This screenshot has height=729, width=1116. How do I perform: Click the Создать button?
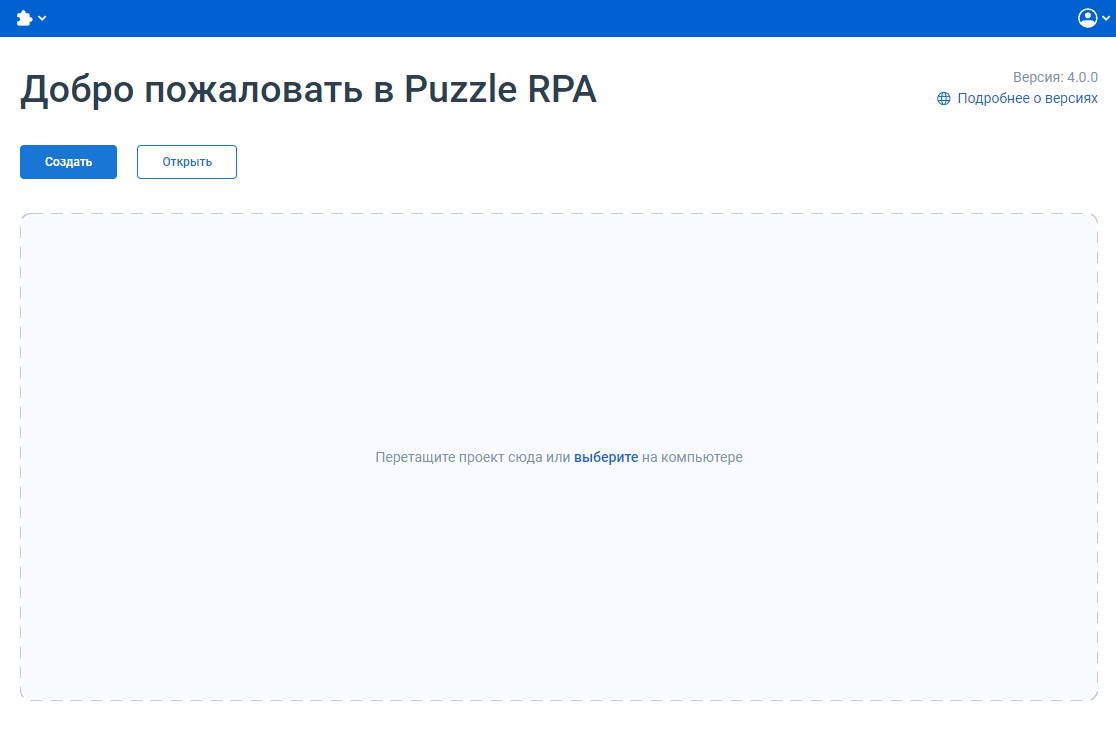(x=68, y=162)
